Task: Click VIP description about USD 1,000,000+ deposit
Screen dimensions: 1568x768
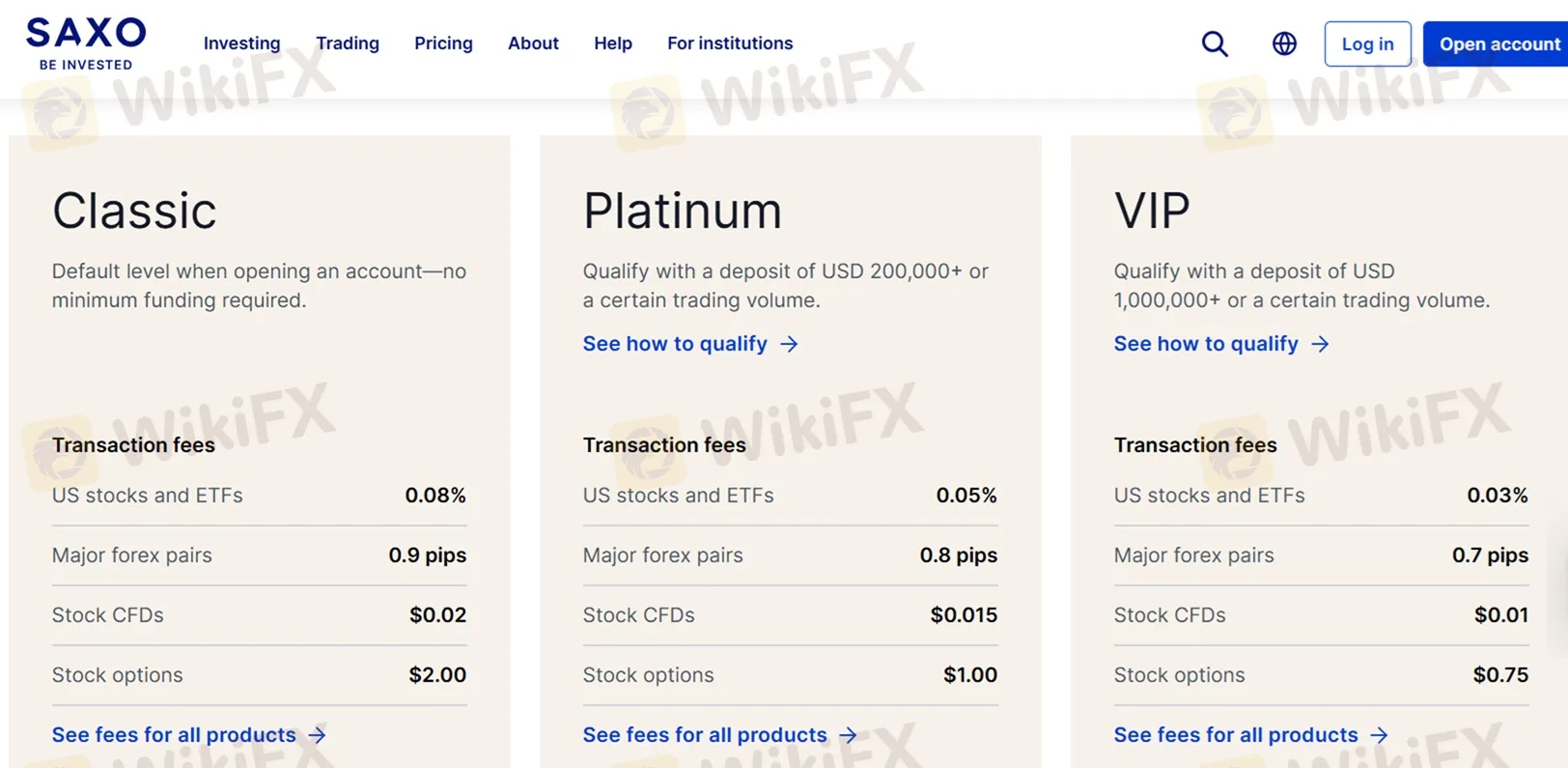Action: tap(1302, 286)
